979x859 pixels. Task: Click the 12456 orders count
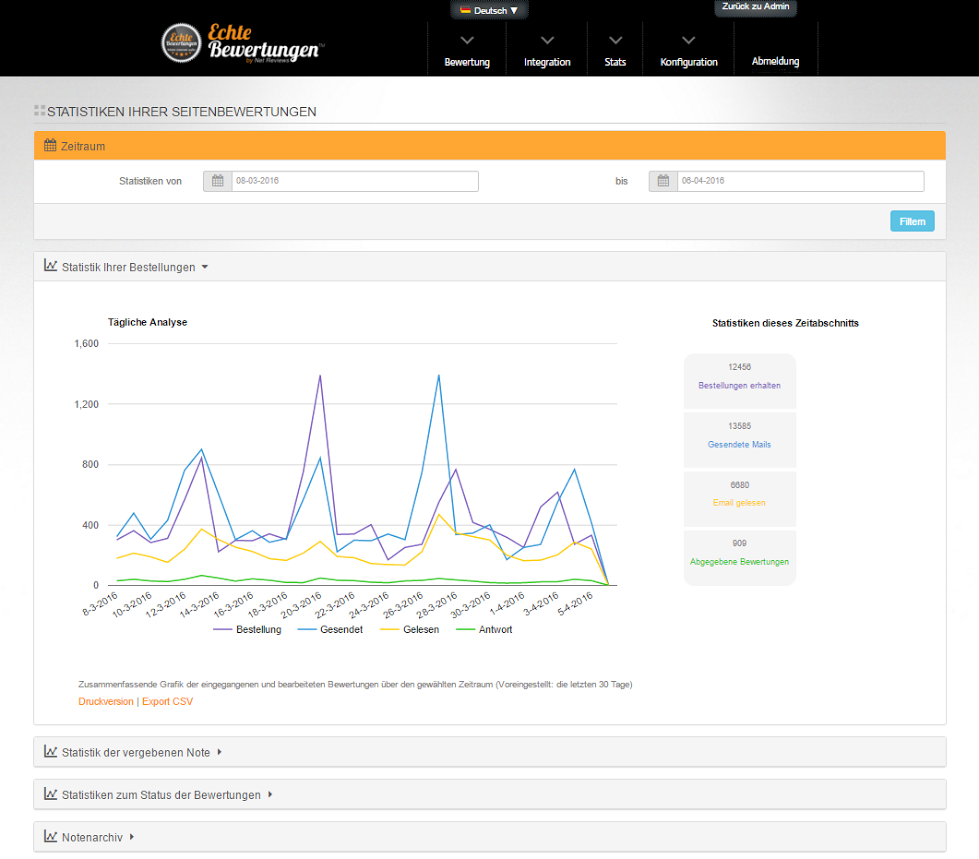point(739,367)
